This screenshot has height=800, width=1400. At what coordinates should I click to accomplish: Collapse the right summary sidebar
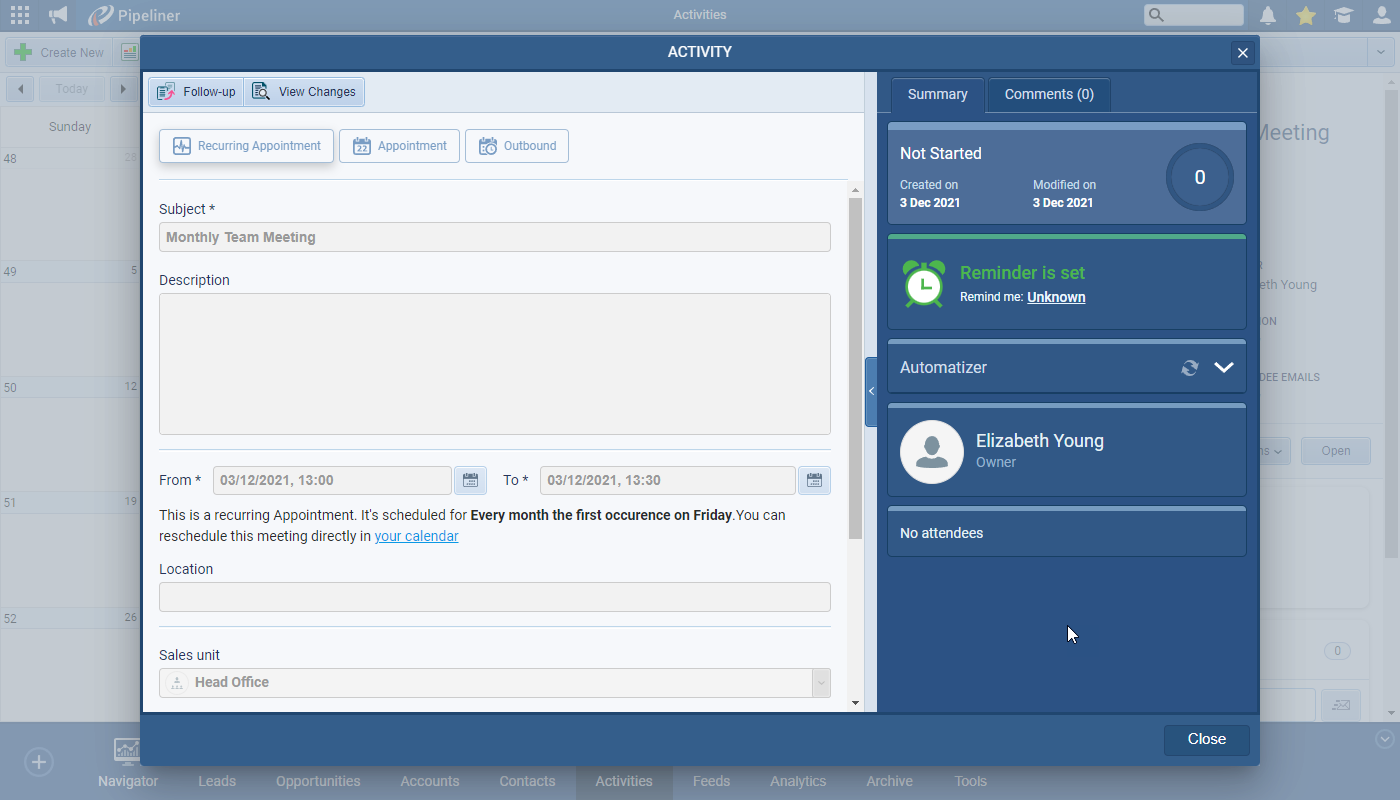pyautogui.click(x=871, y=391)
